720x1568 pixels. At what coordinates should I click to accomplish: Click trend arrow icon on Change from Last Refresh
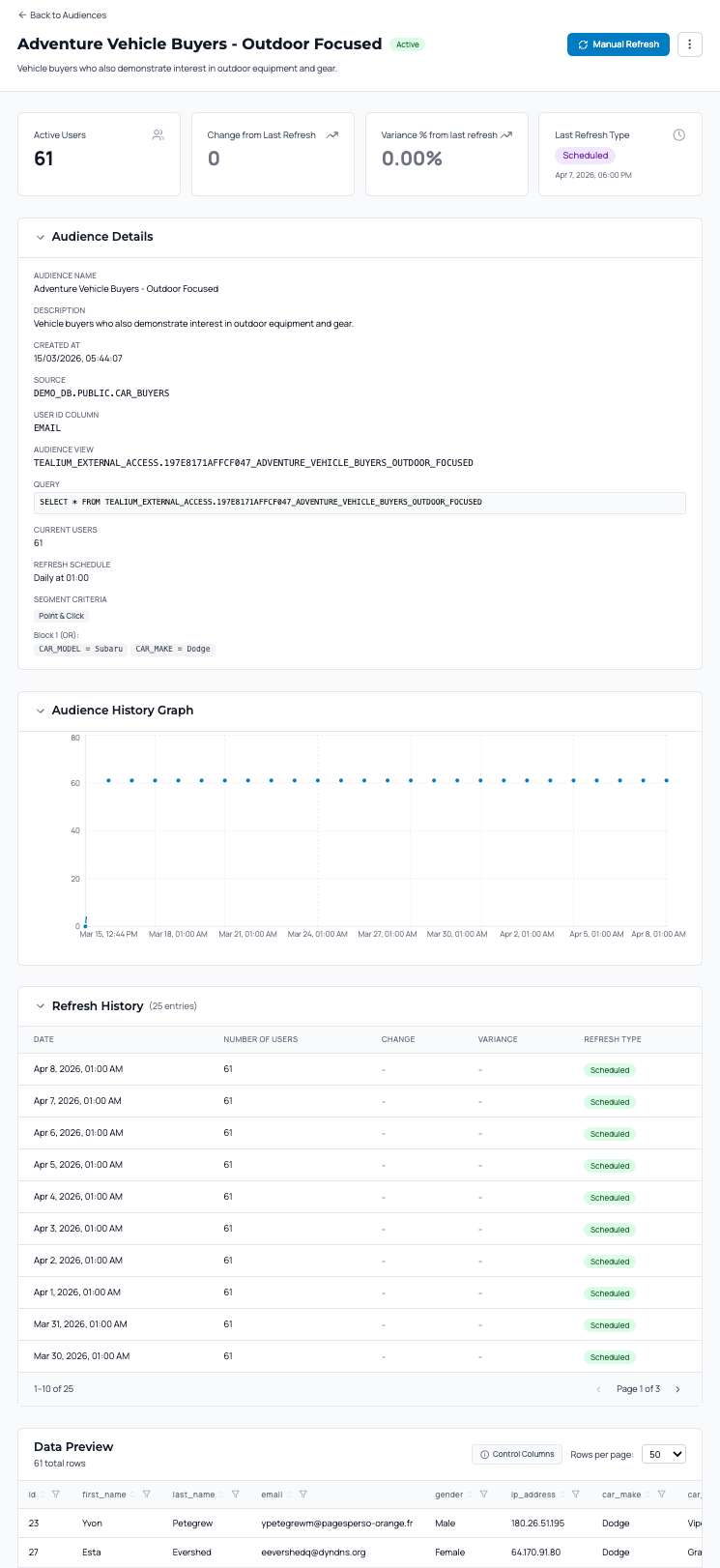pyautogui.click(x=332, y=135)
